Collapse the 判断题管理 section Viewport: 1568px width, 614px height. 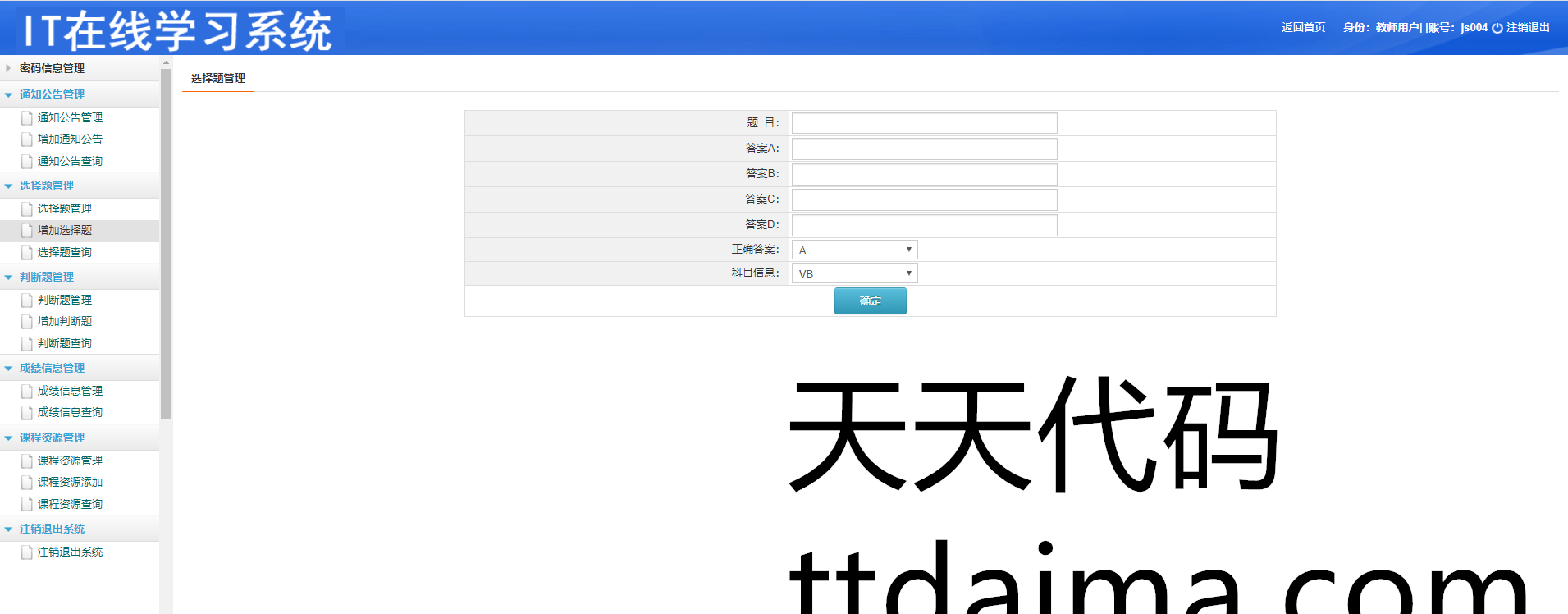tap(47, 277)
